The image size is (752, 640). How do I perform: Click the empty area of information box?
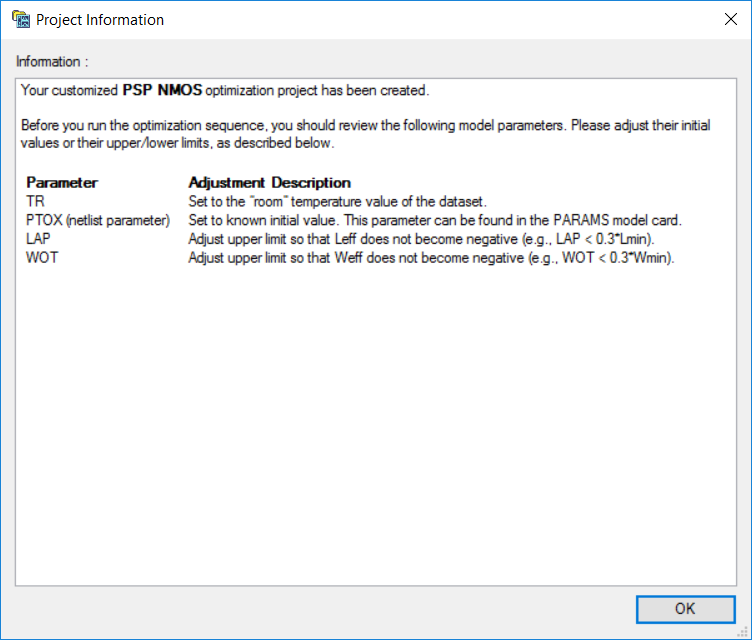376,422
